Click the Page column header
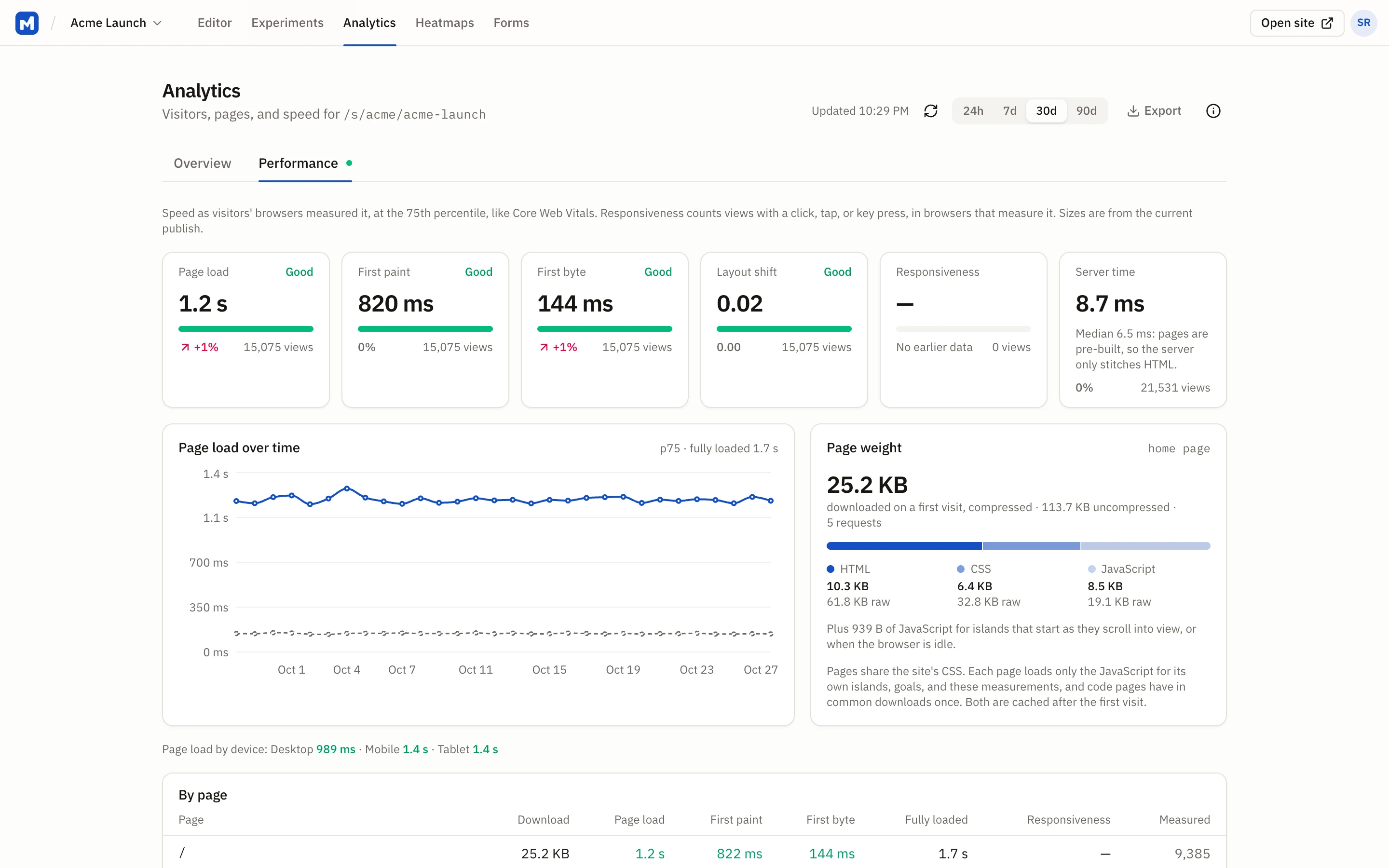The height and width of the screenshot is (868, 1389). [191, 820]
